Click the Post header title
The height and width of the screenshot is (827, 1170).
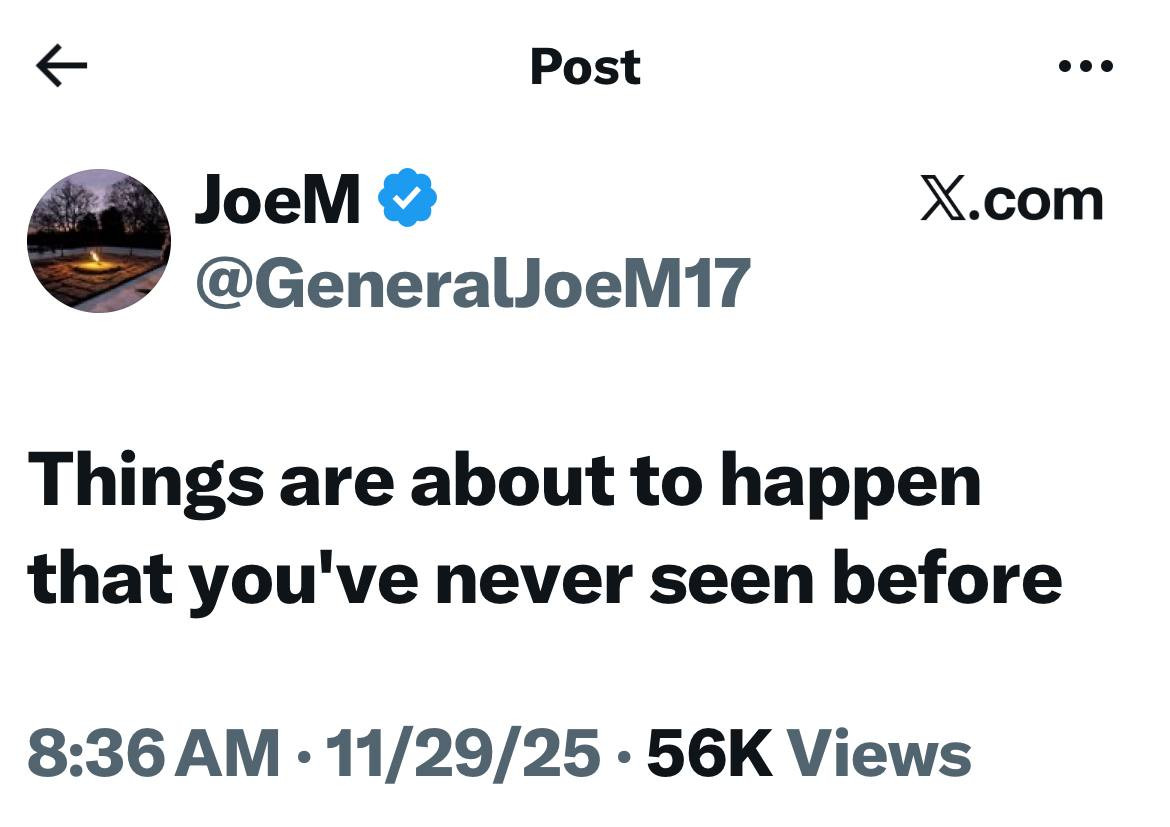585,67
